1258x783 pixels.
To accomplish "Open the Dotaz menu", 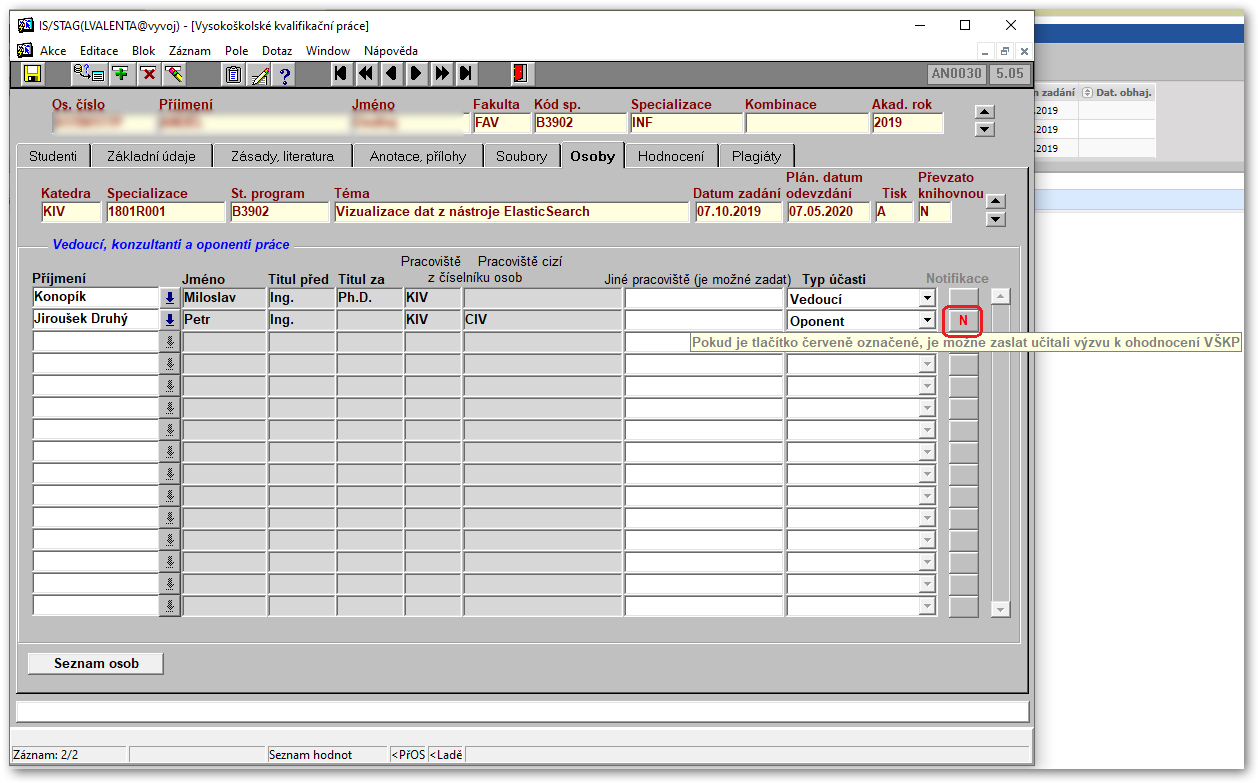I will point(277,51).
